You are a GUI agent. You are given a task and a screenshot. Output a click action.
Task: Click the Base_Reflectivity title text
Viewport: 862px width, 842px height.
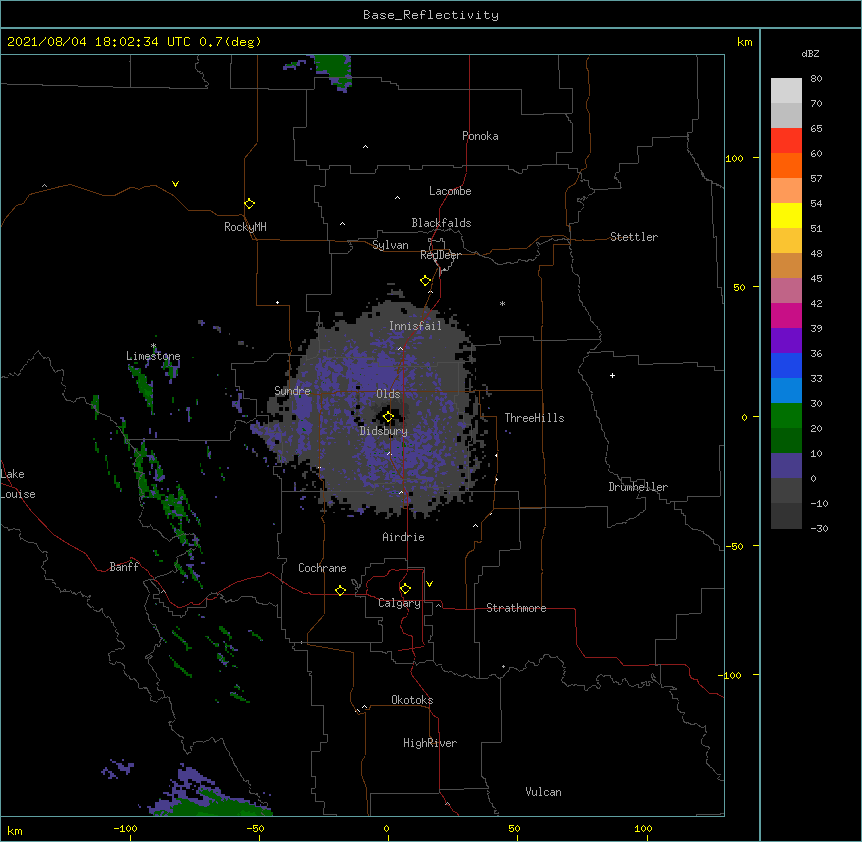tap(431, 15)
